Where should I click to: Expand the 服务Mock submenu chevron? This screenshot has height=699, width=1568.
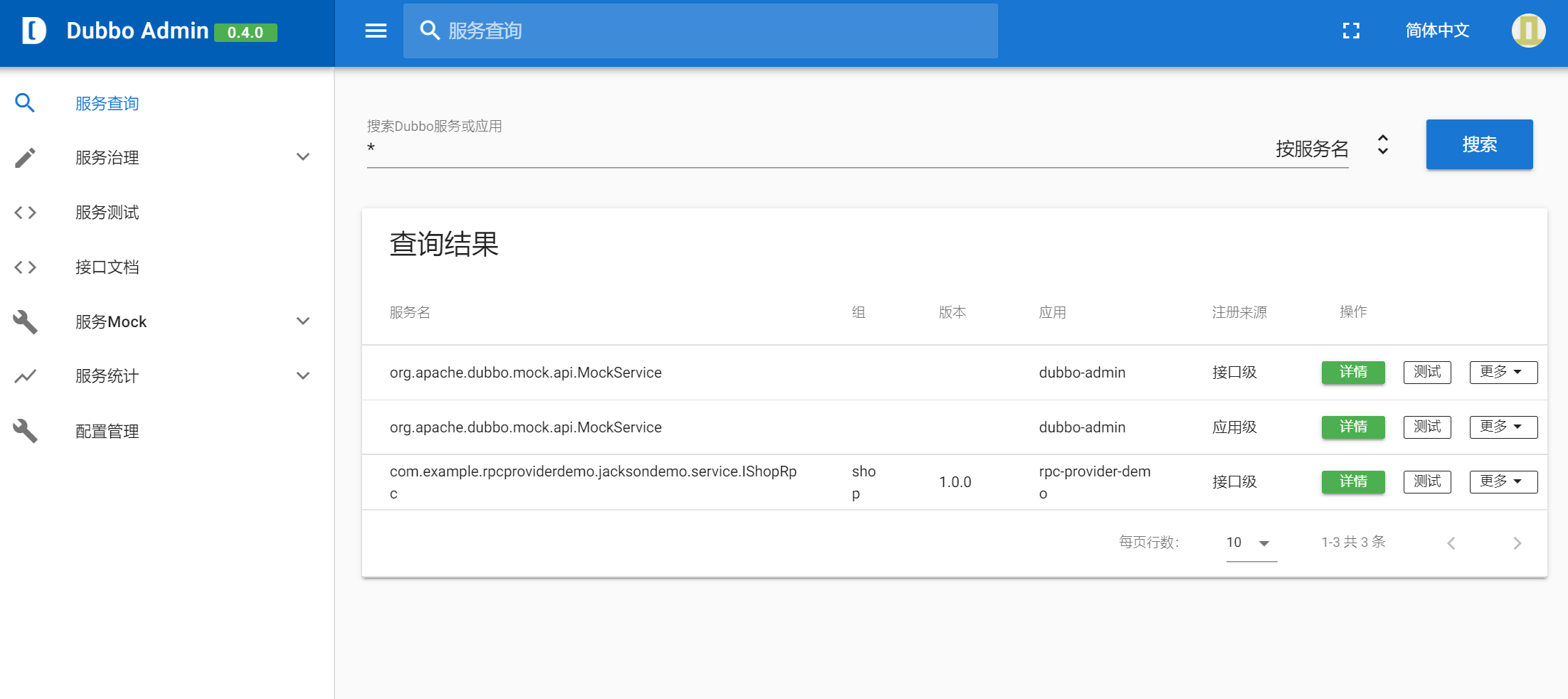[303, 321]
